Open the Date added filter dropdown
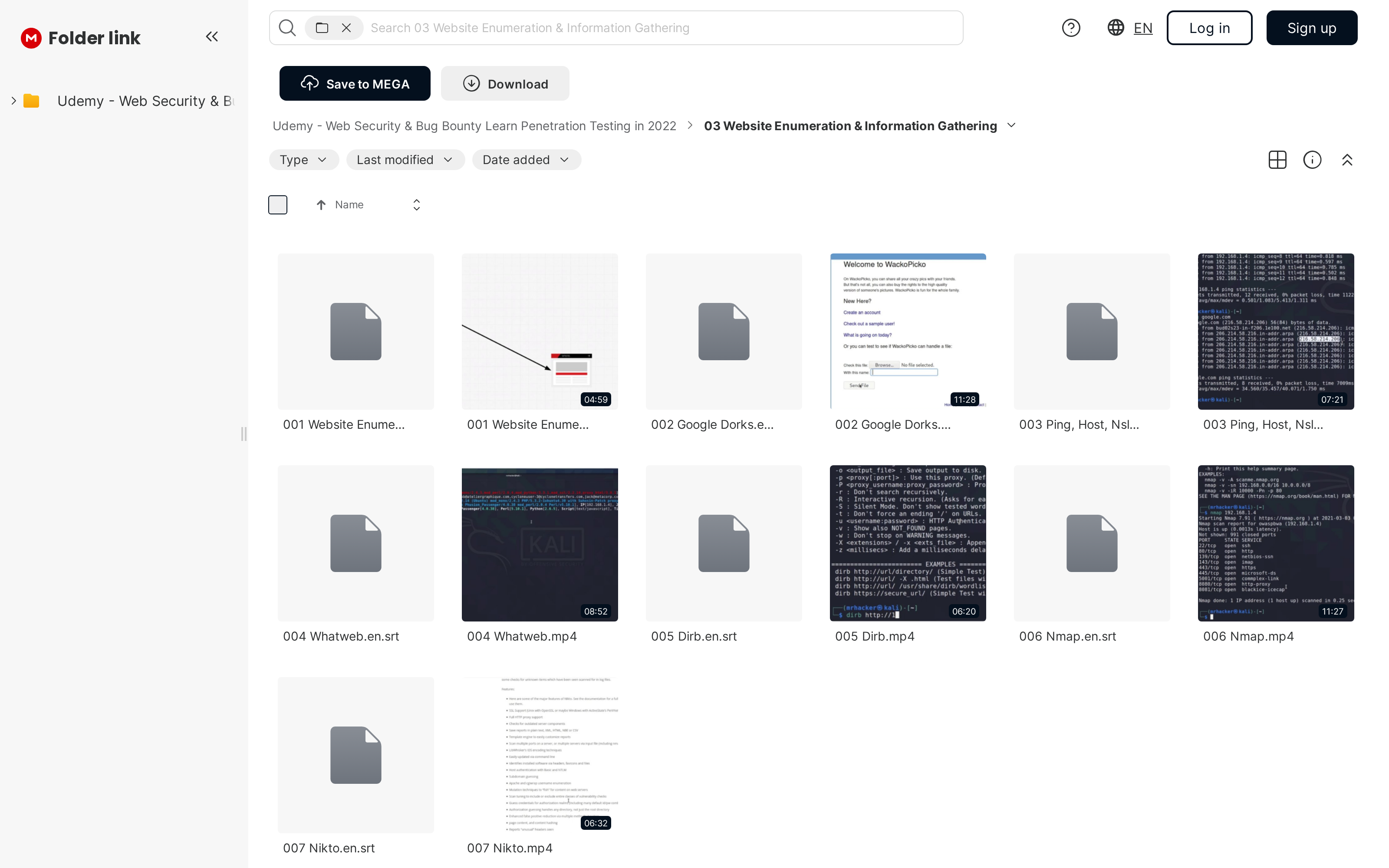Image resolution: width=1389 pixels, height=868 pixels. coord(527,160)
